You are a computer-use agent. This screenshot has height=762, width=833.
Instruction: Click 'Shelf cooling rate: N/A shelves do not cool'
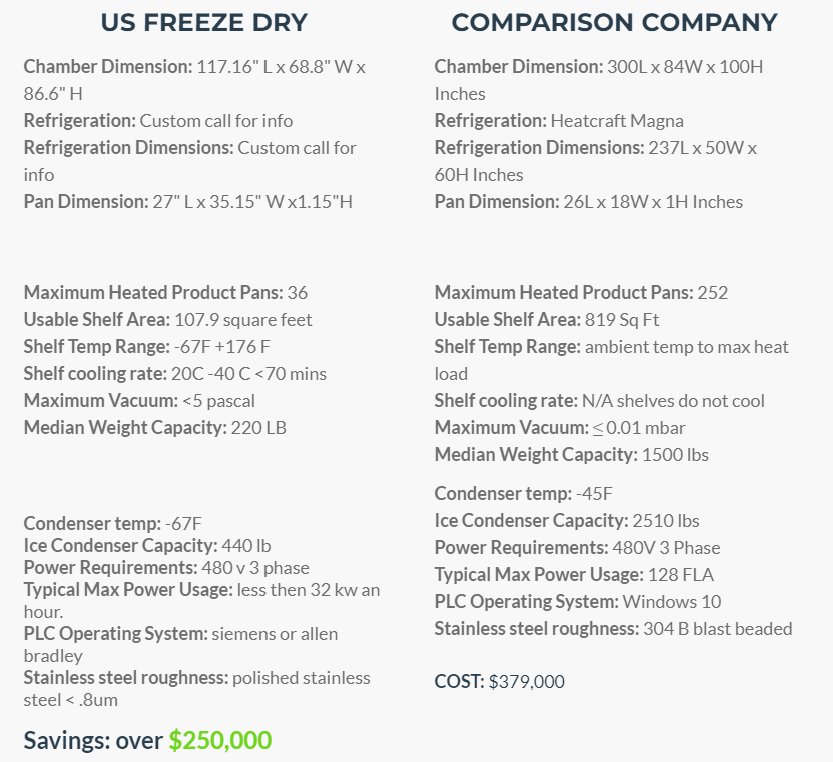click(599, 401)
